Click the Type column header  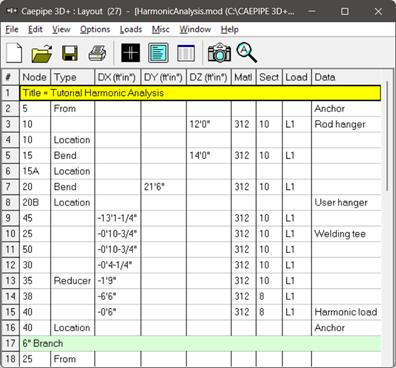point(73,77)
